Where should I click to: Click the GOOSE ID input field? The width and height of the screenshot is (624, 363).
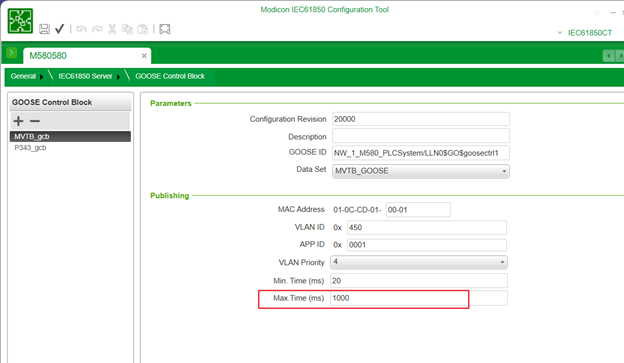(421, 153)
